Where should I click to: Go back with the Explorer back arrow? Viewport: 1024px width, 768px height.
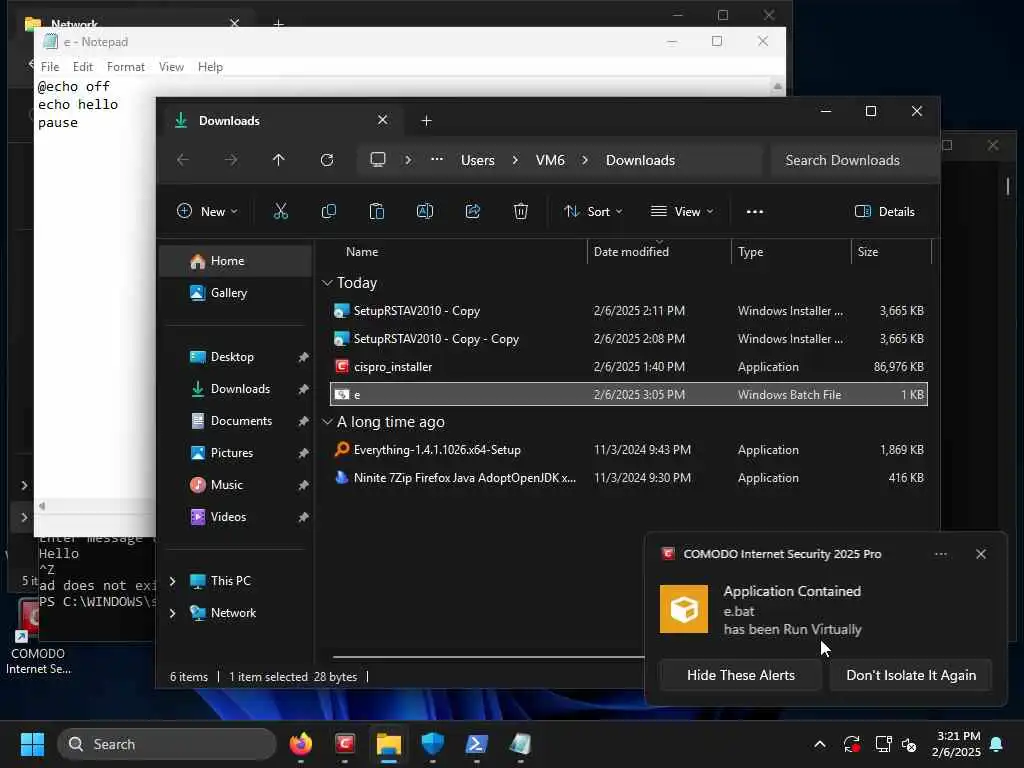click(183, 160)
